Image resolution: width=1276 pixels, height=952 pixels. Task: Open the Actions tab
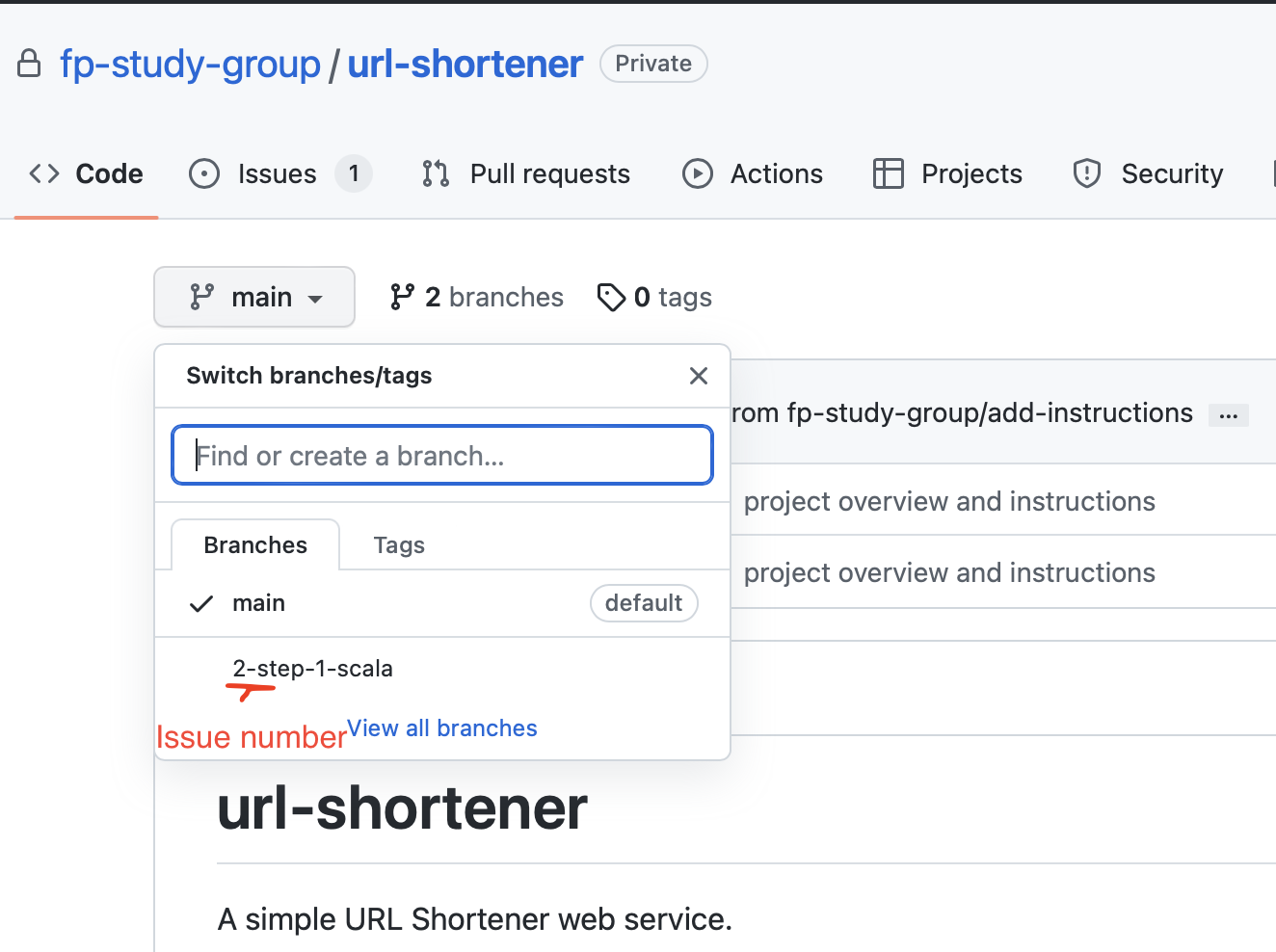[x=753, y=173]
